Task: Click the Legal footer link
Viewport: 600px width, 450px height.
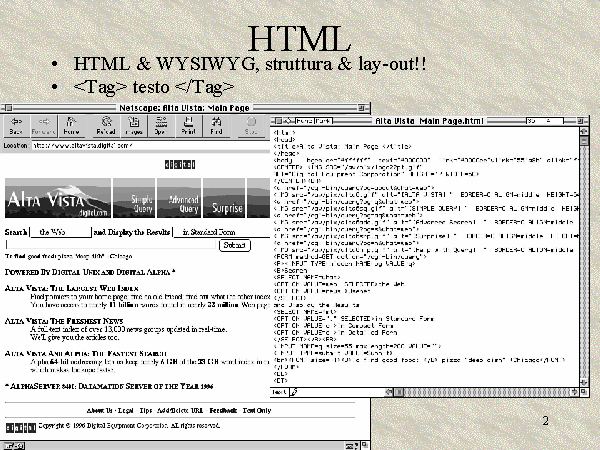Action: coord(125,410)
